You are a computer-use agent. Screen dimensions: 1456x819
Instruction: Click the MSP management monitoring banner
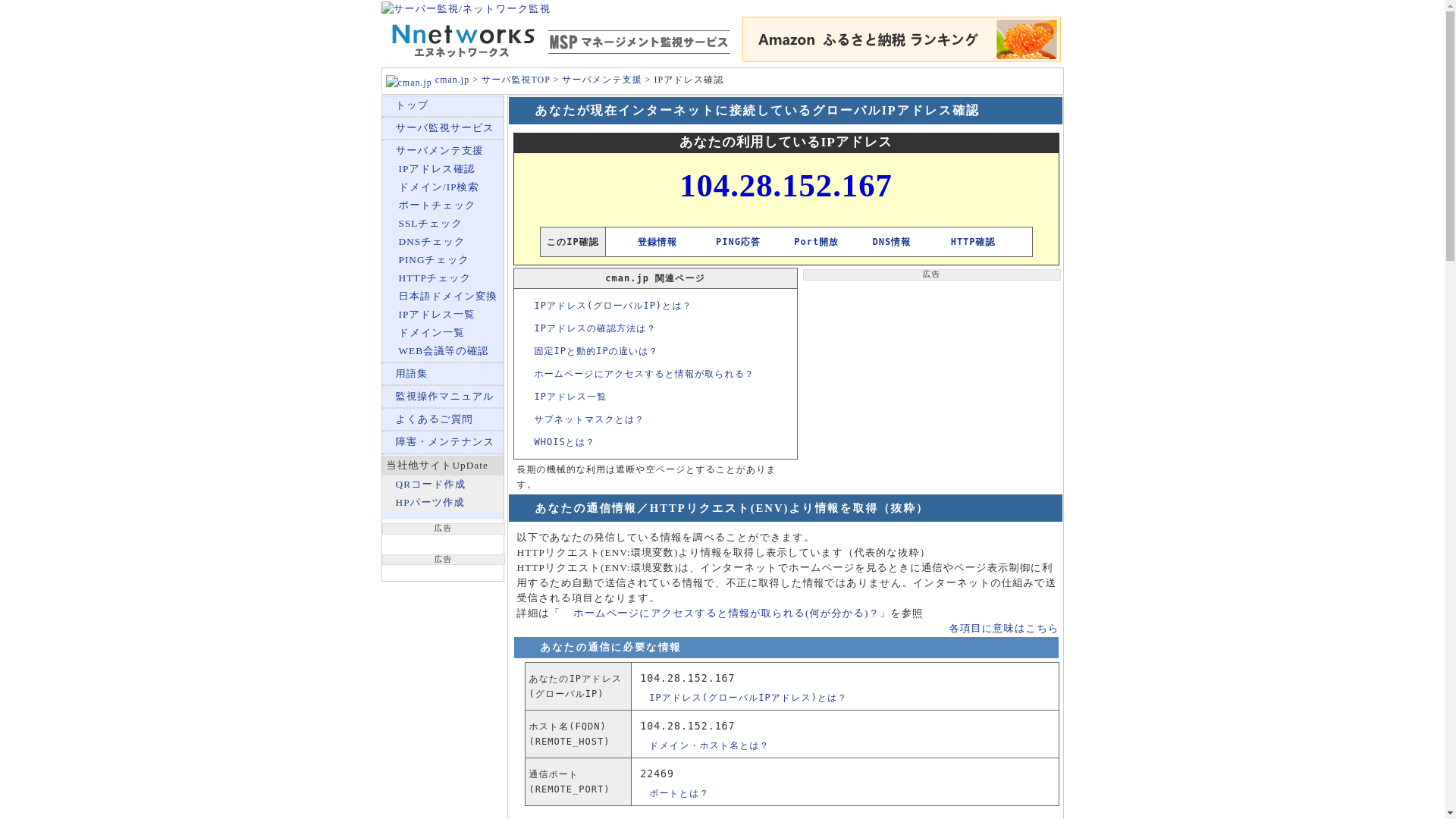coord(639,42)
